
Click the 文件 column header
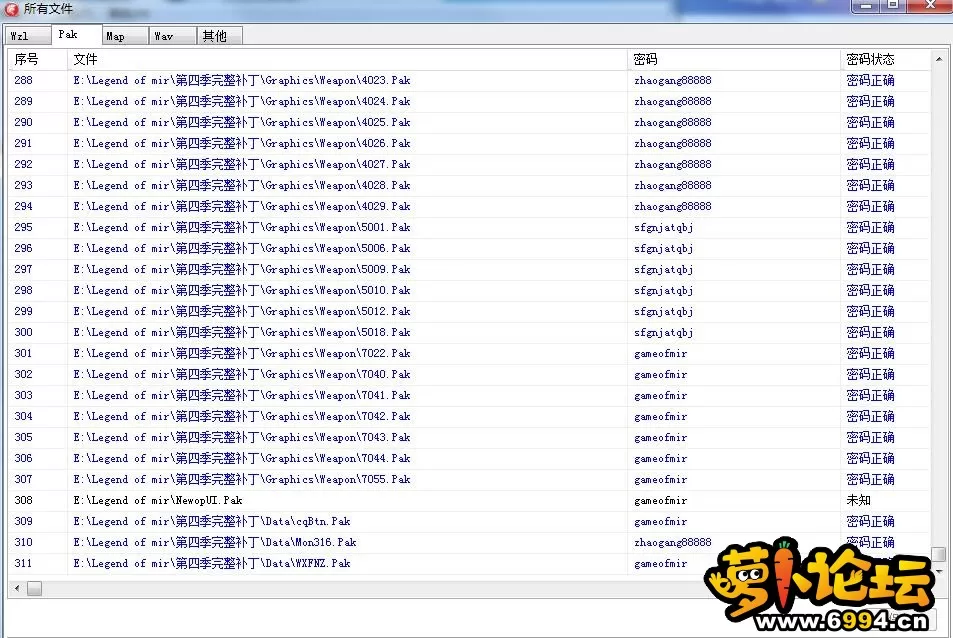(x=347, y=59)
